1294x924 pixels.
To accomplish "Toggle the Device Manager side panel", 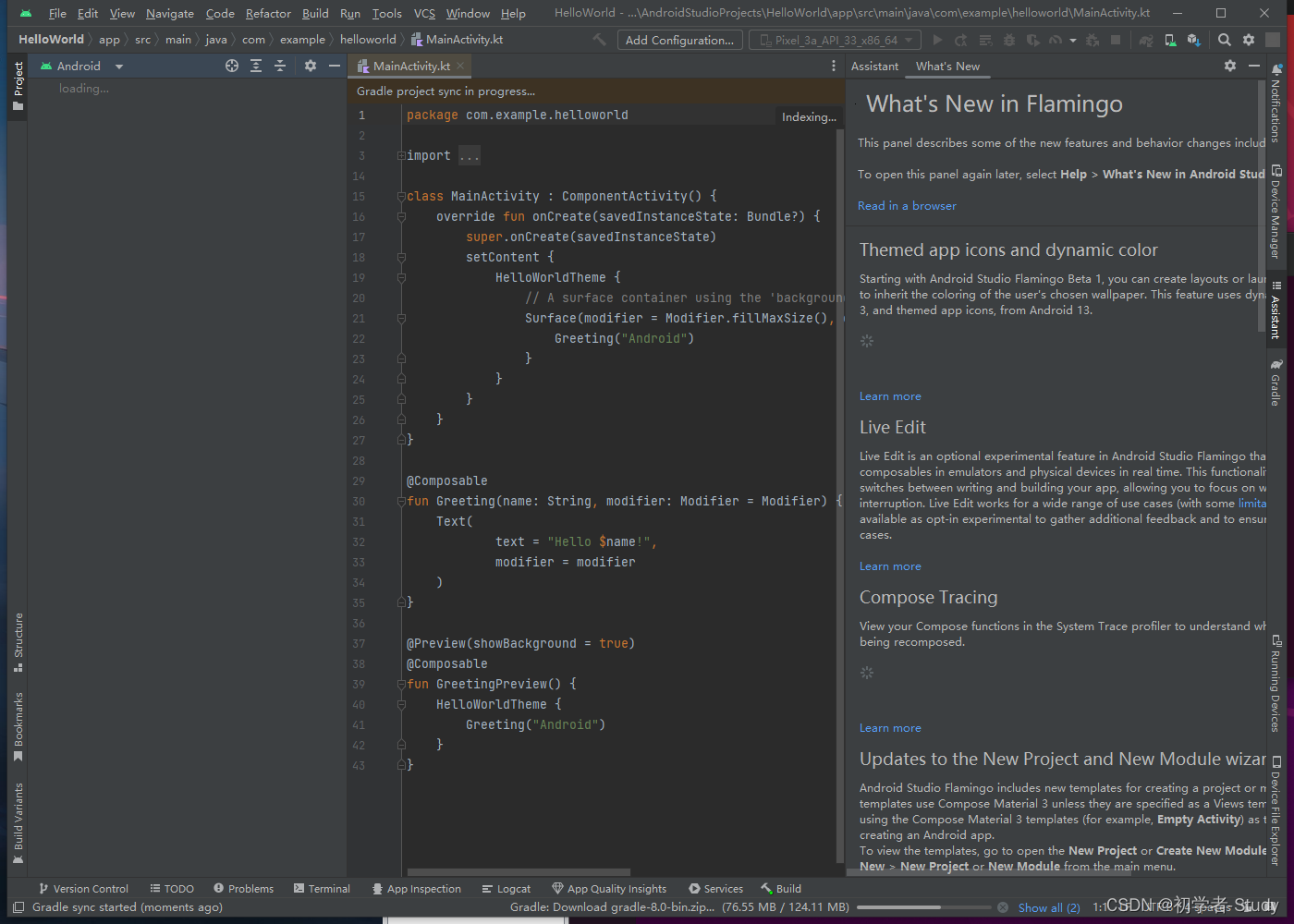I will point(1276,211).
